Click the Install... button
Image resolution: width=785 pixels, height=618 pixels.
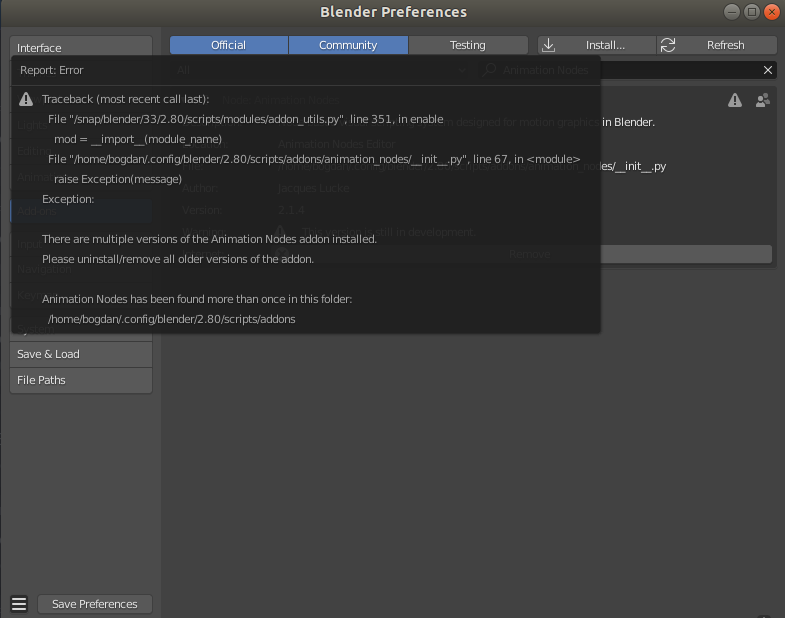click(x=597, y=45)
